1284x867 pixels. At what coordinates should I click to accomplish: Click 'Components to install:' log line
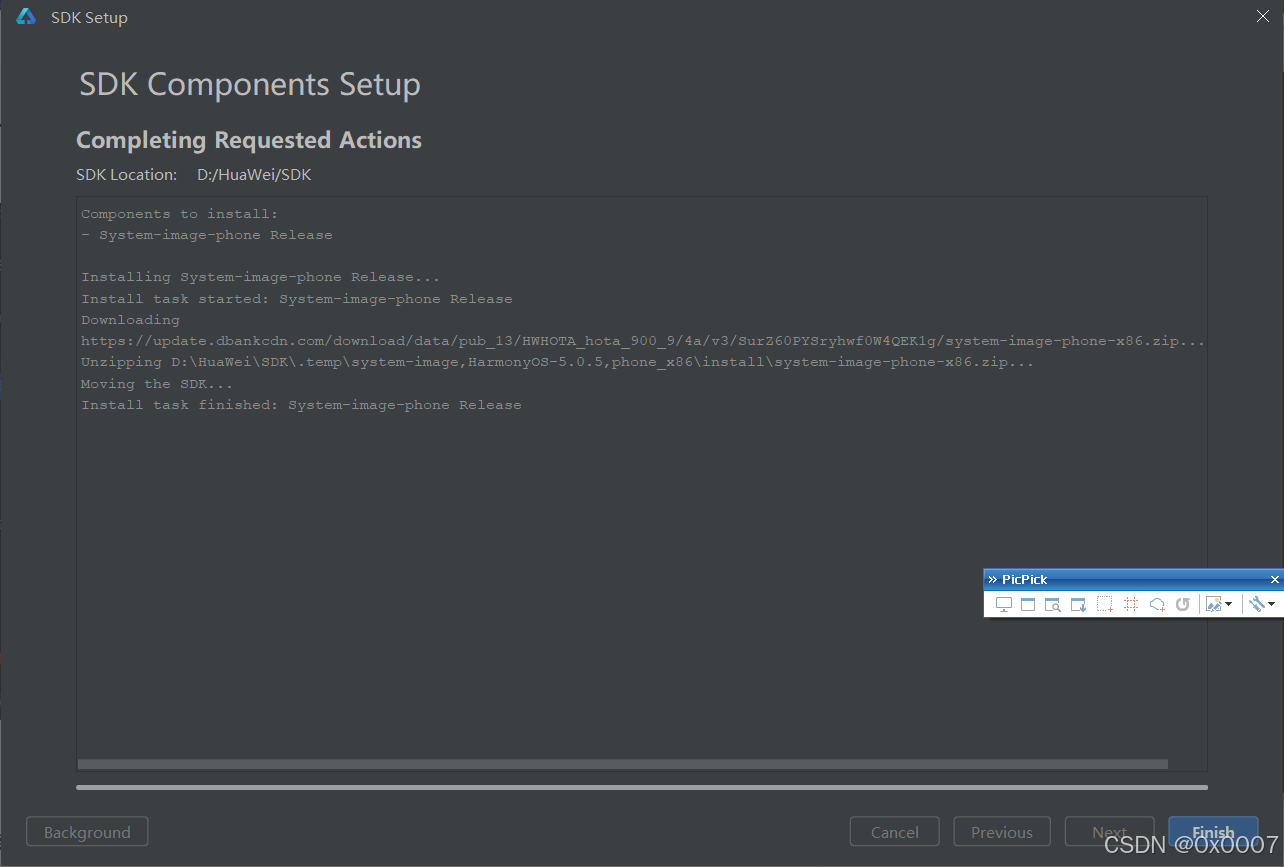point(179,214)
